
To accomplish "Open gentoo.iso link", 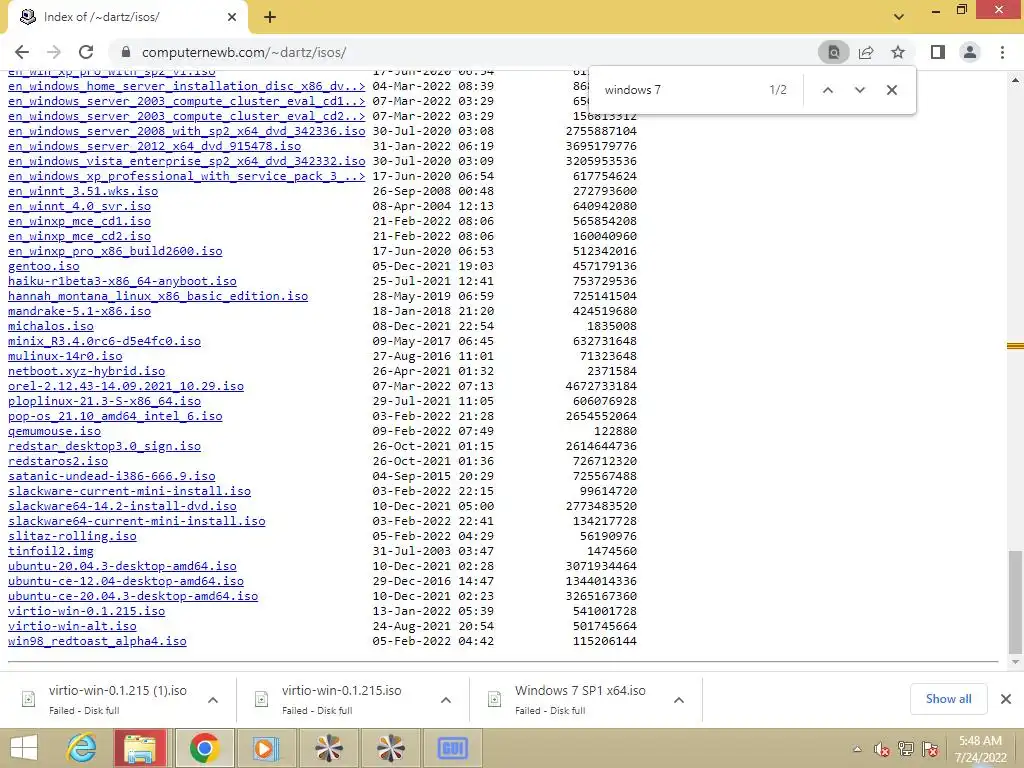I will point(44,266).
